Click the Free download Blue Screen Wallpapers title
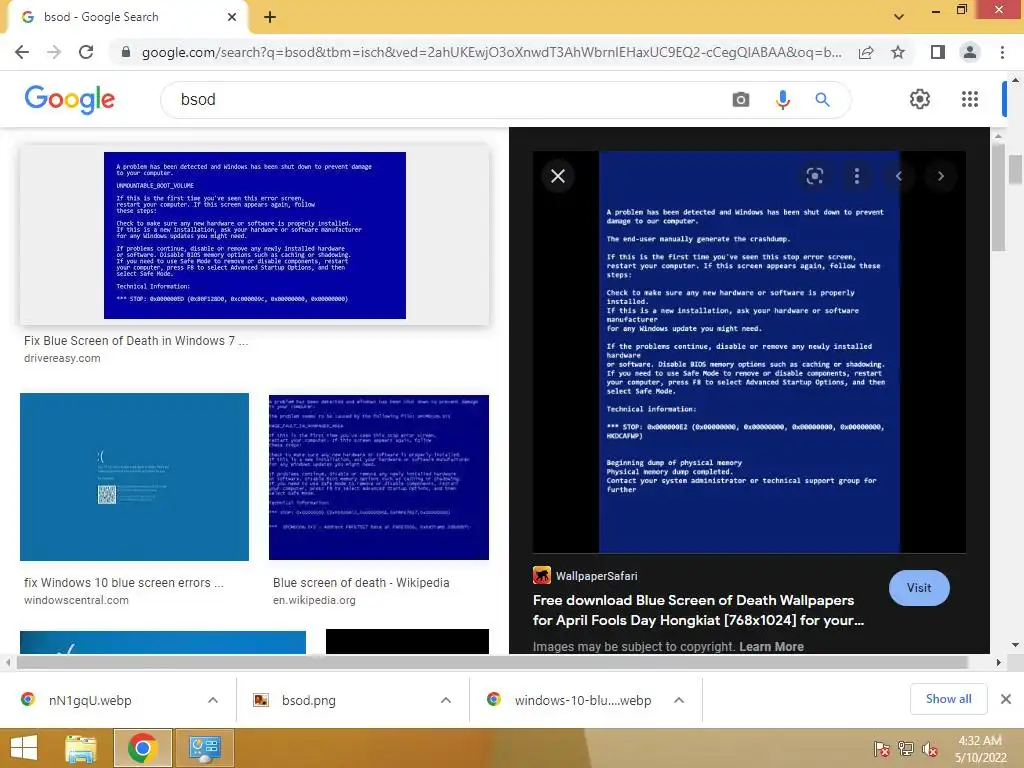The width and height of the screenshot is (1024, 768). pyautogui.click(x=698, y=610)
